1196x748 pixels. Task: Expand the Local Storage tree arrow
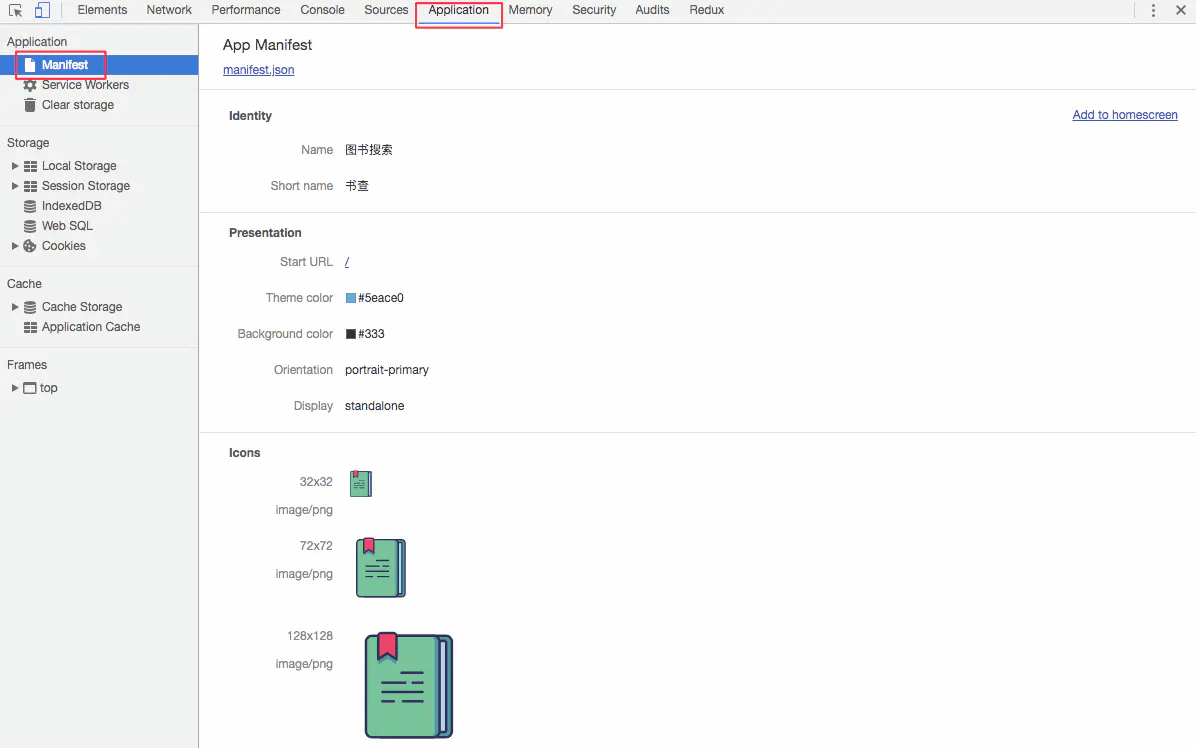[15, 166]
